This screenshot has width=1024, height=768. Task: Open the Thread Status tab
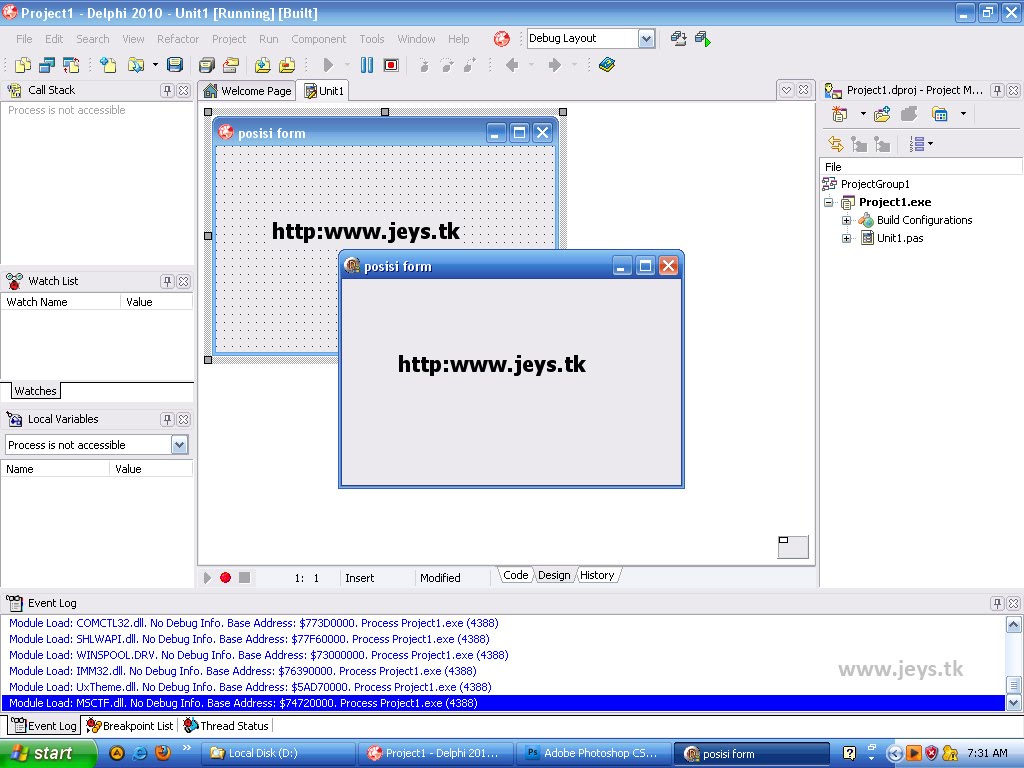click(x=226, y=726)
